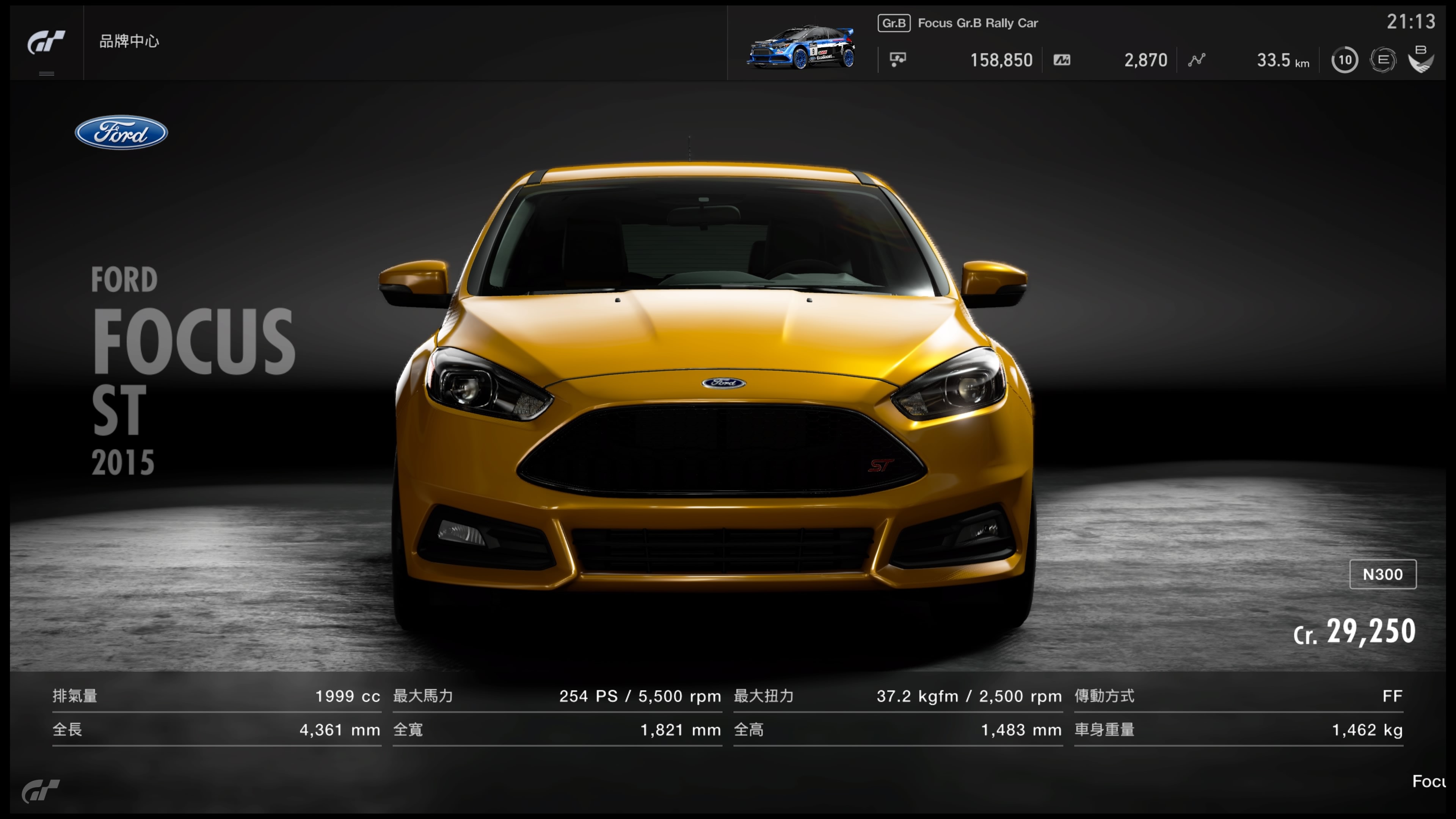Click the 21:13 clock display
1456x819 pixels.
click(x=1411, y=22)
